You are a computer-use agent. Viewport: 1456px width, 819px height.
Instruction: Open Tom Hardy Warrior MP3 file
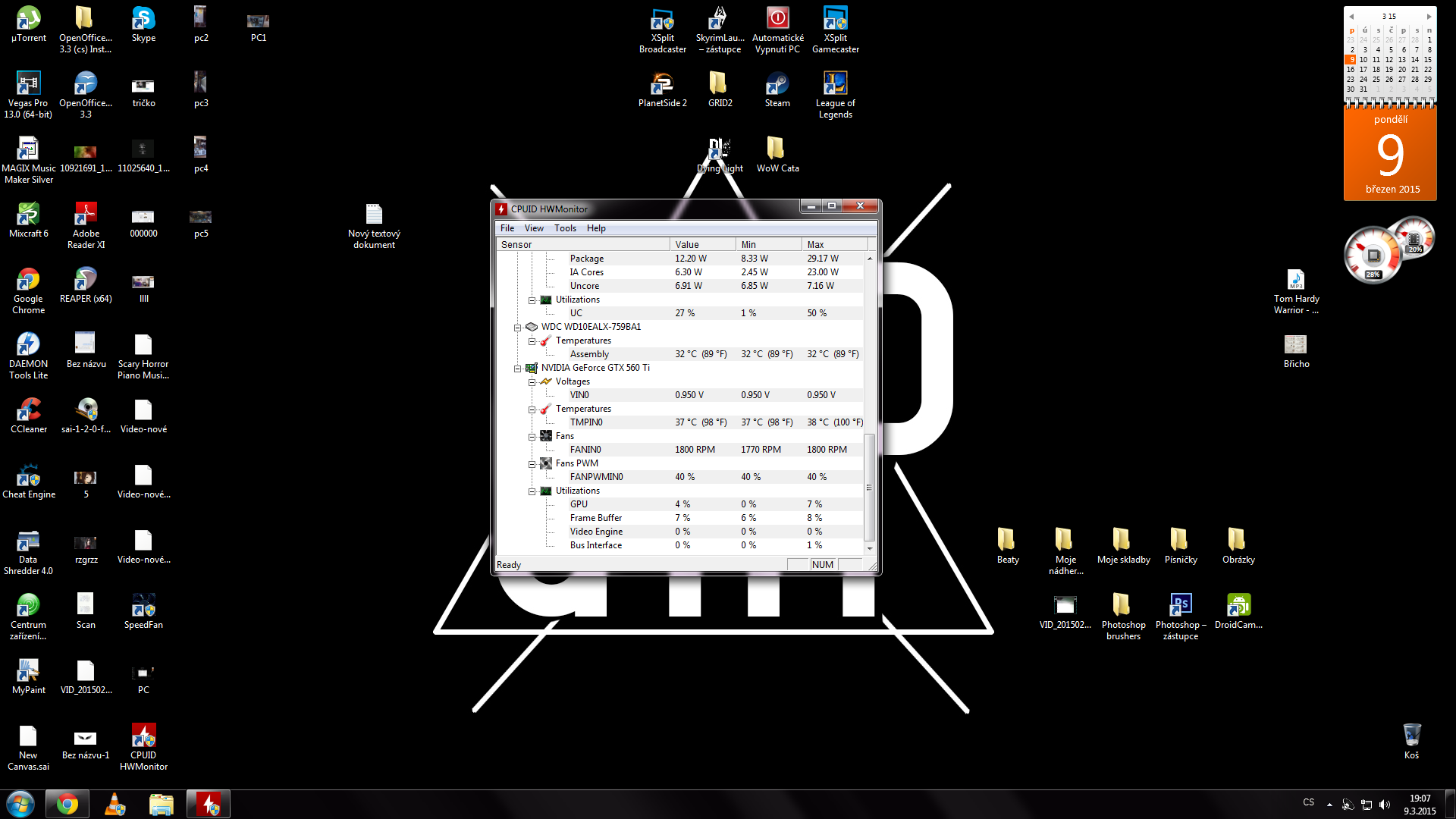[x=1296, y=290]
